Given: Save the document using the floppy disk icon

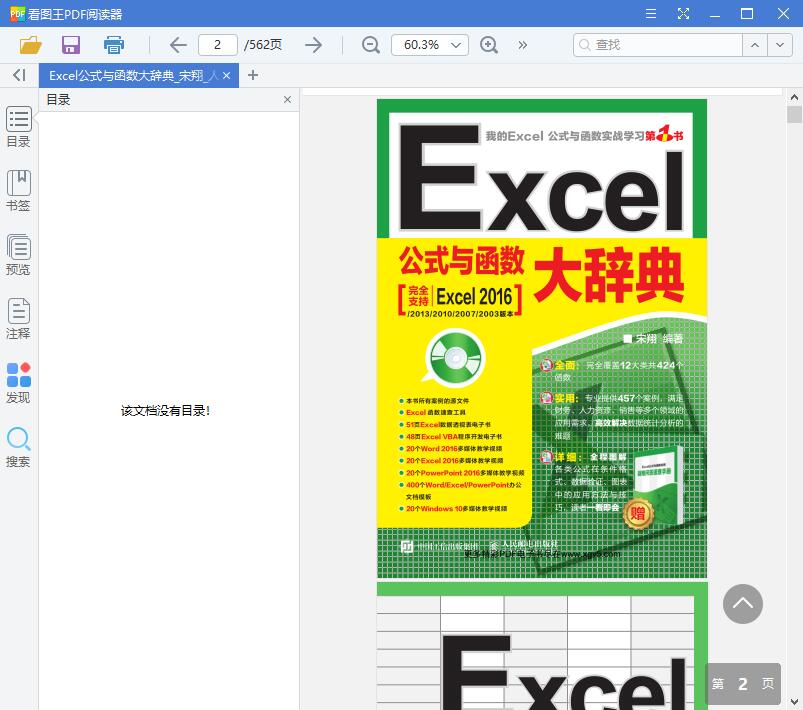Looking at the screenshot, I should [x=71, y=45].
